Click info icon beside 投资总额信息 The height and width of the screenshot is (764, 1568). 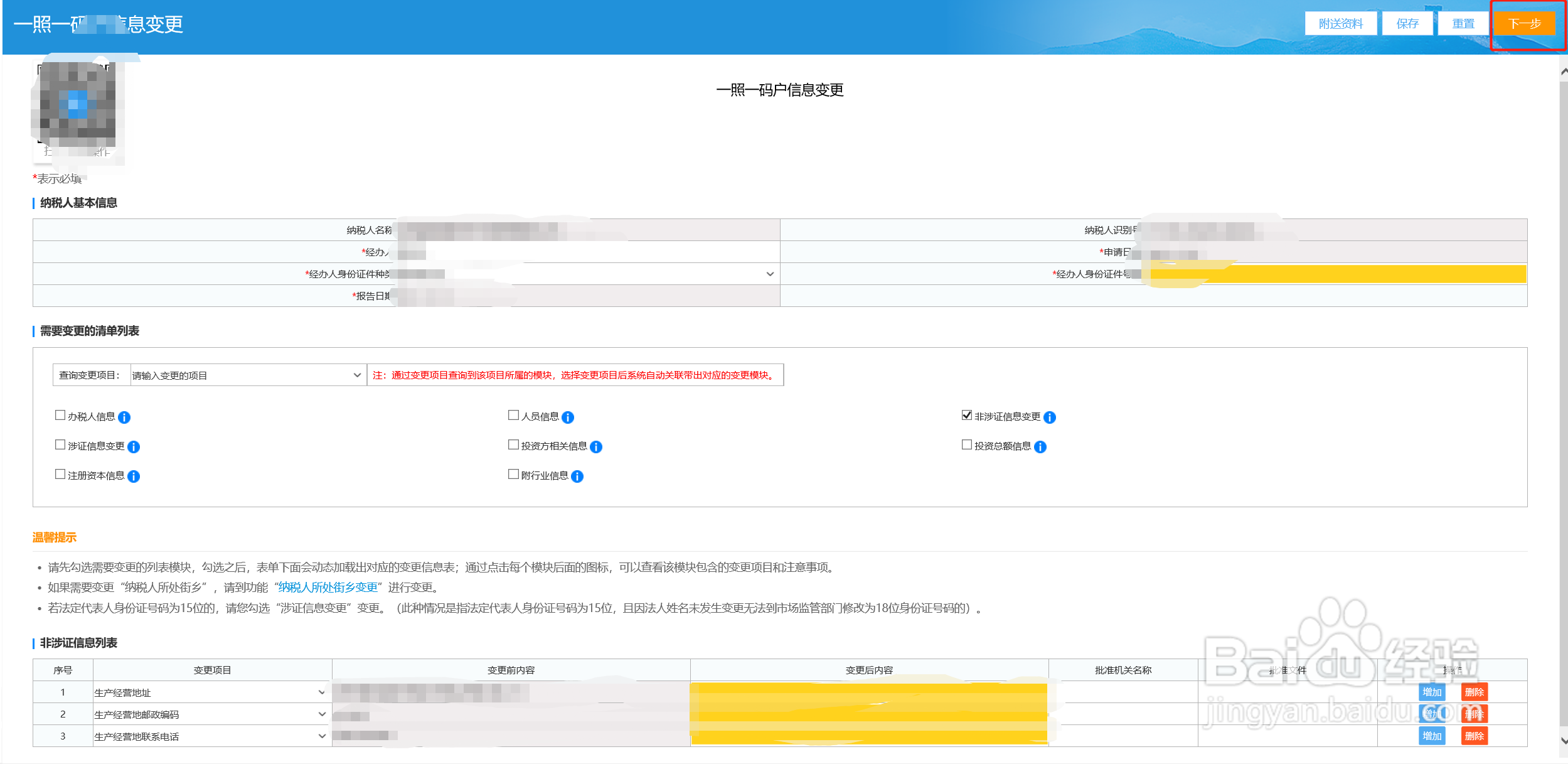coord(1040,447)
